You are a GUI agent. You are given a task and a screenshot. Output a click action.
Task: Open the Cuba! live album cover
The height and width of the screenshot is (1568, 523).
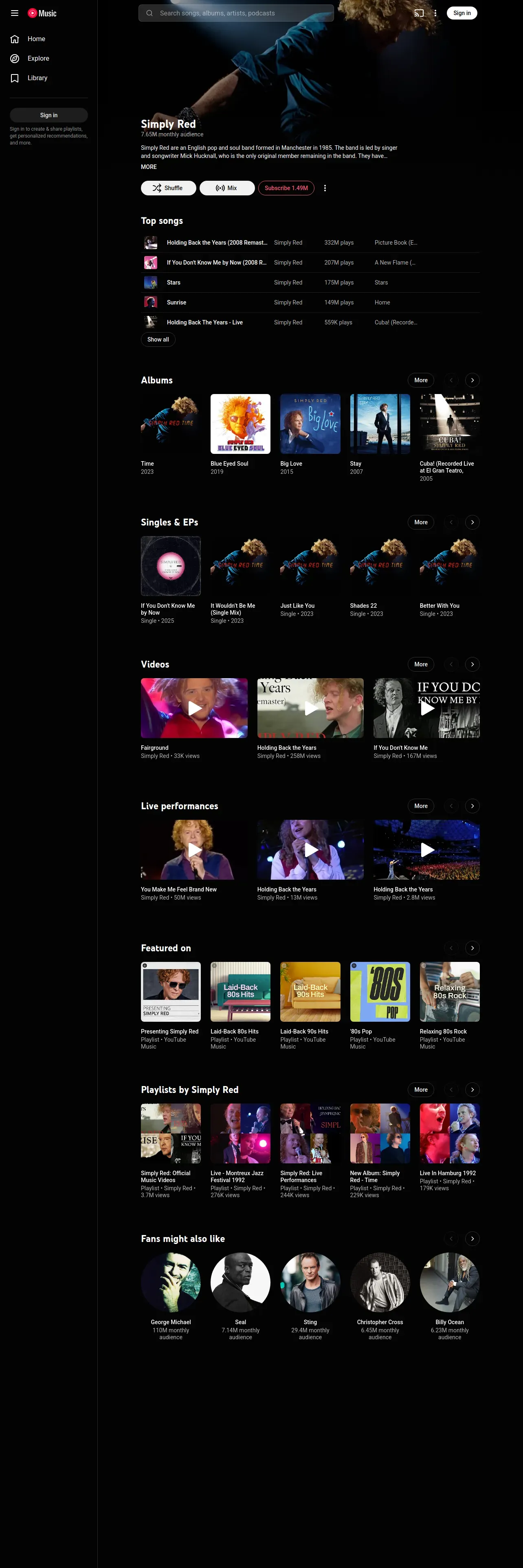point(449,424)
